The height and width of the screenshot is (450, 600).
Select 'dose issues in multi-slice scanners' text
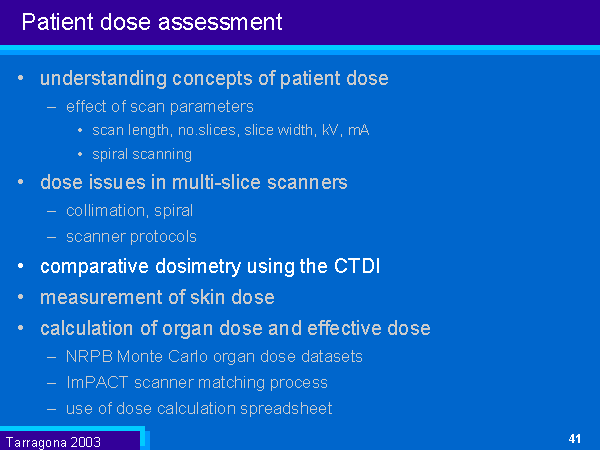coord(194,182)
